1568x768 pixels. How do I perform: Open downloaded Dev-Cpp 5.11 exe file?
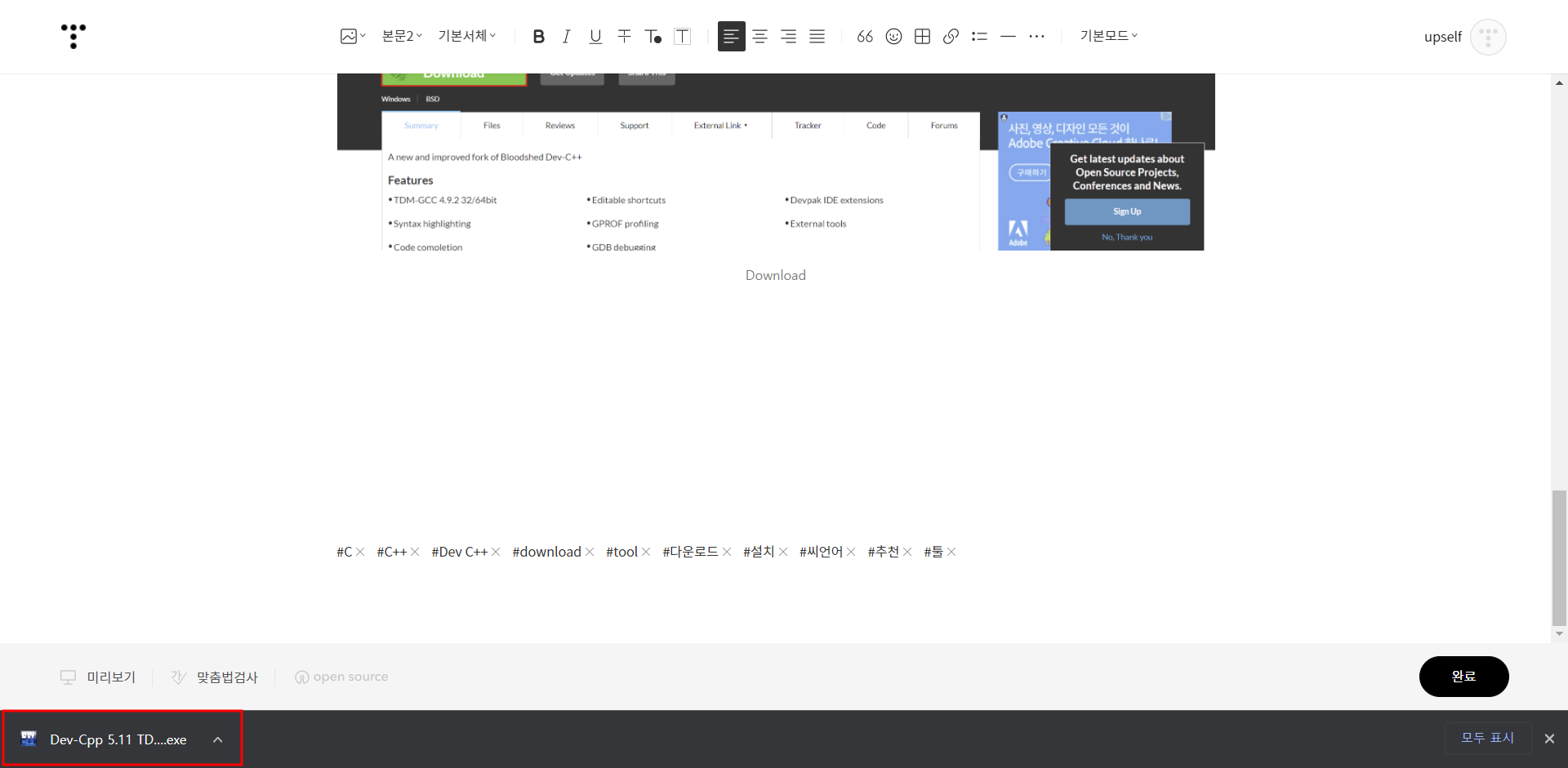[x=118, y=739]
